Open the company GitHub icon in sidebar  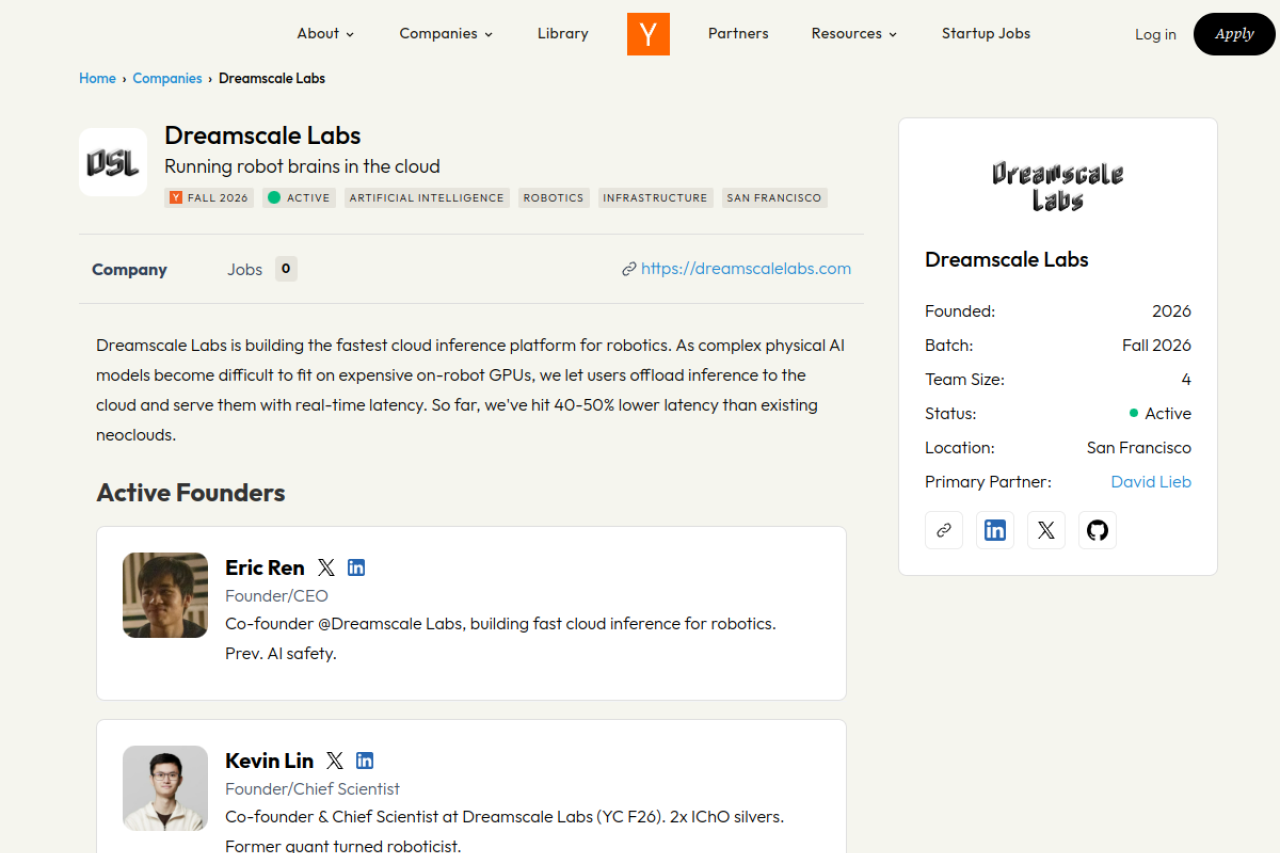[x=1097, y=531]
